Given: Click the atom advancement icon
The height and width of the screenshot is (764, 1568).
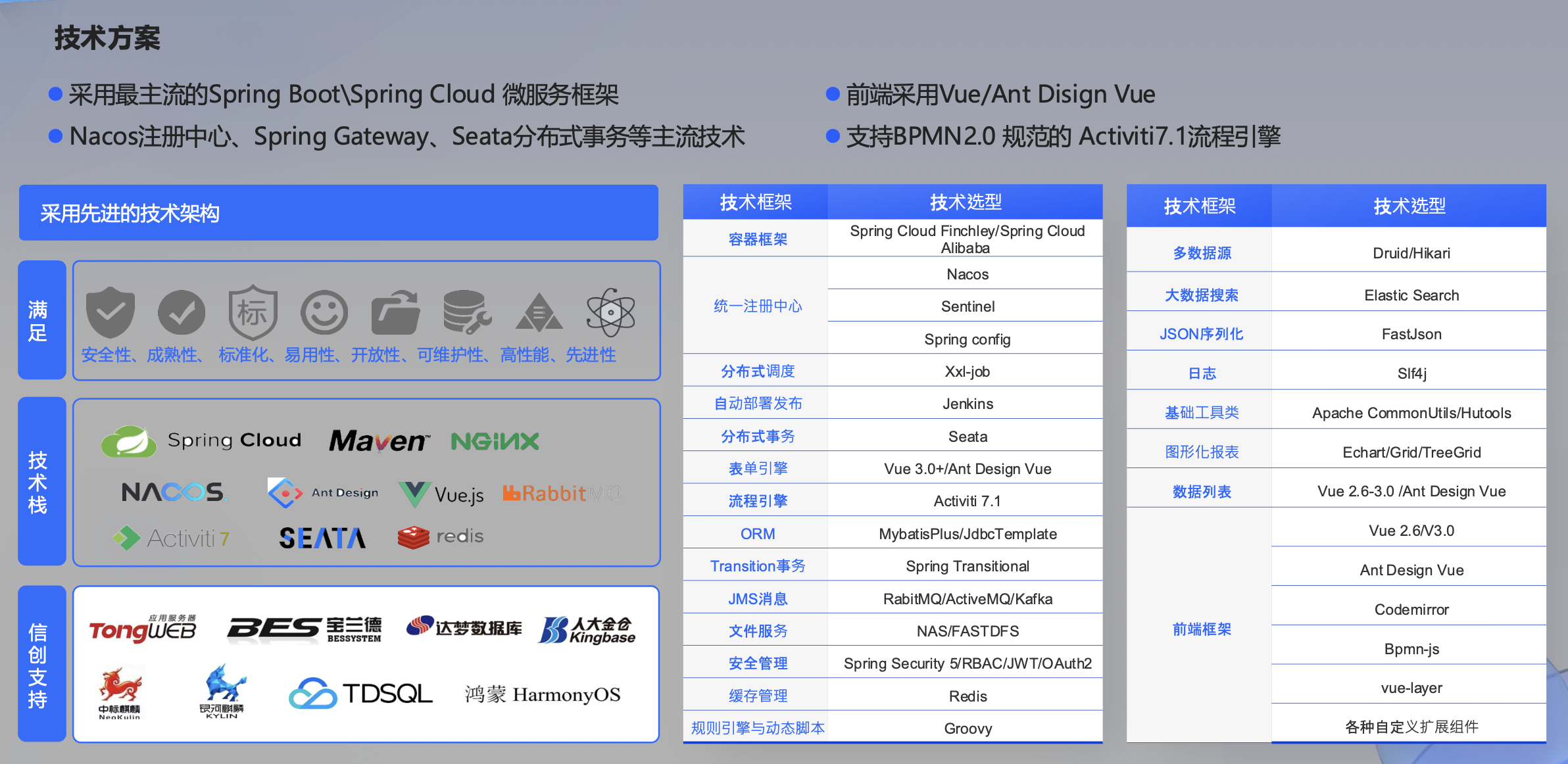Looking at the screenshot, I should point(610,312).
